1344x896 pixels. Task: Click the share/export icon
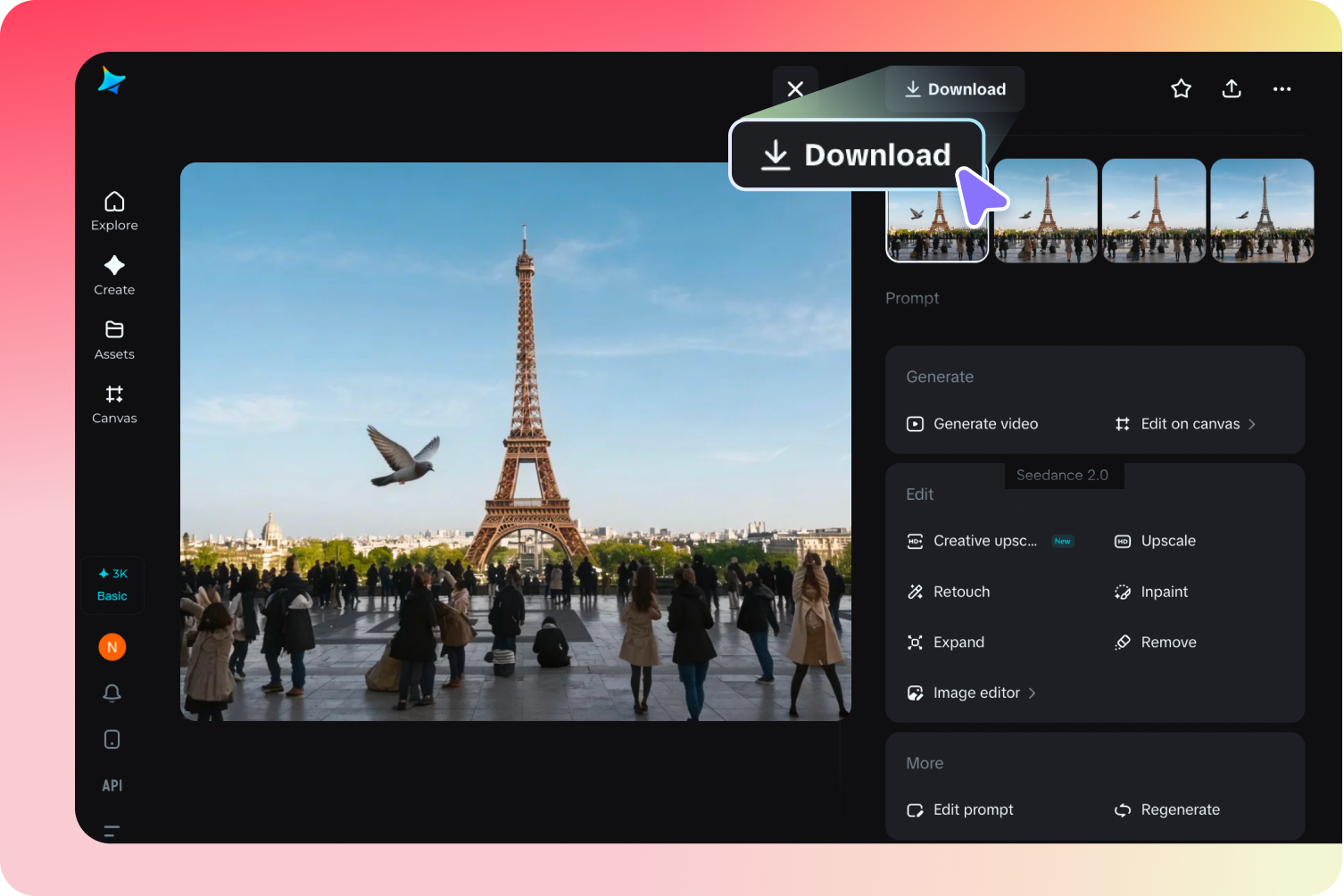[1232, 88]
